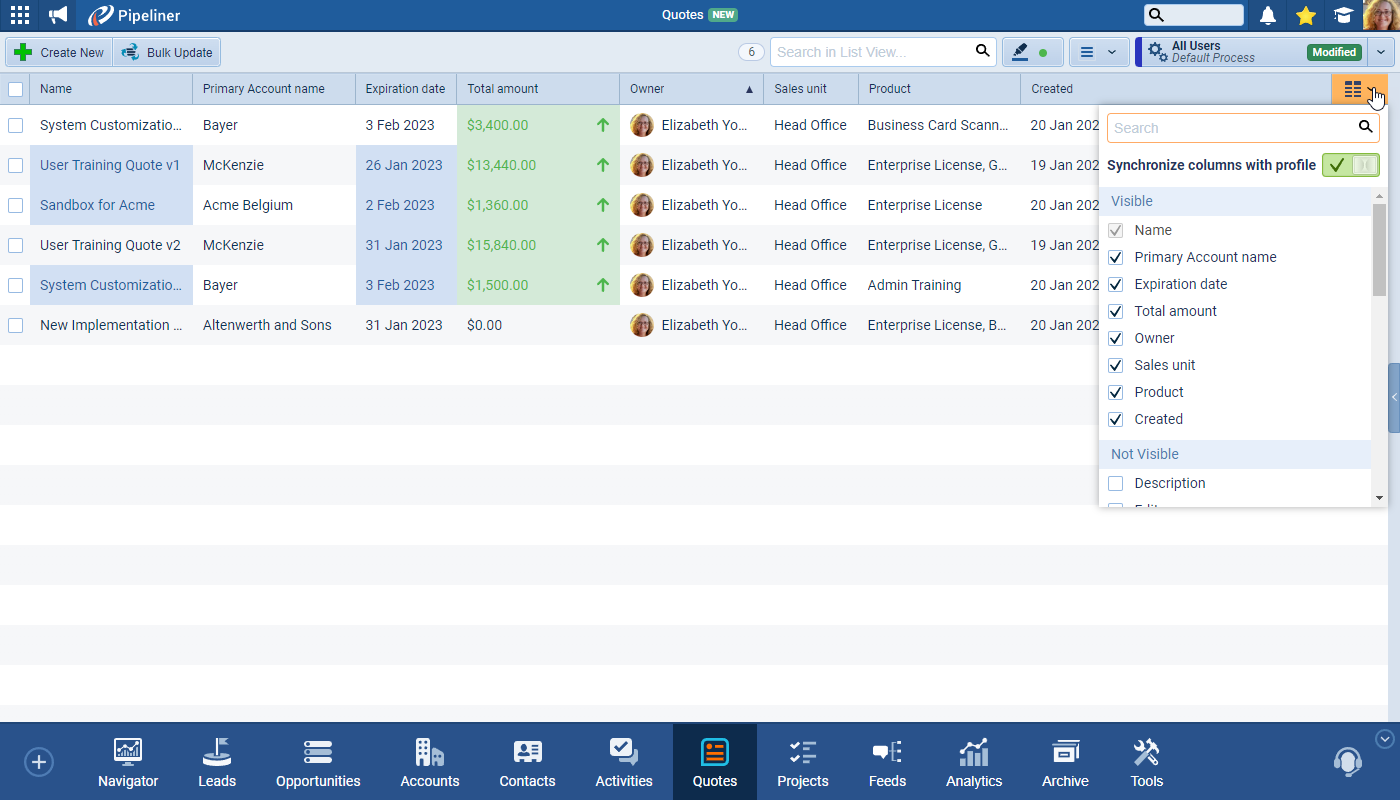The height and width of the screenshot is (800, 1400).
Task: Click the Bulk Update button
Action: tap(167, 52)
